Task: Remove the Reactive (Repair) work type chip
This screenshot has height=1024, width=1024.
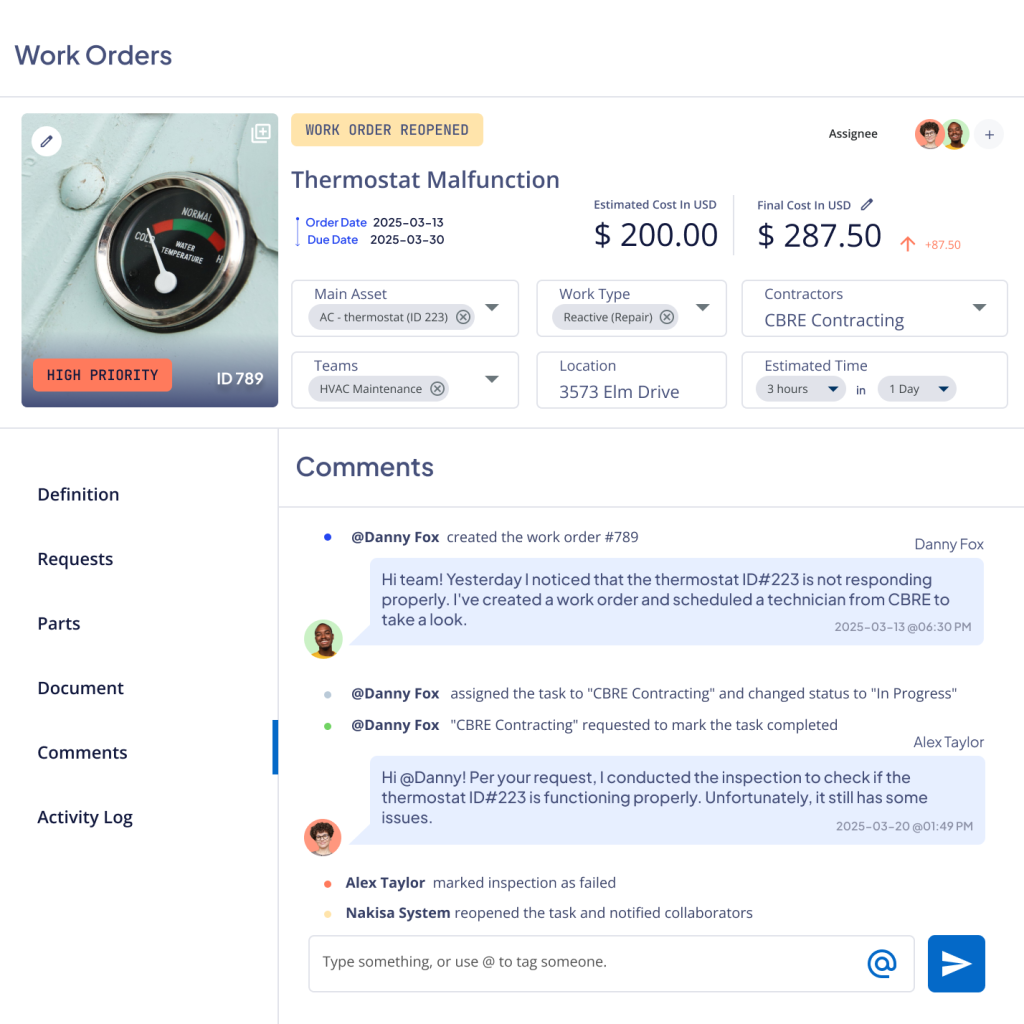Action: click(x=666, y=316)
